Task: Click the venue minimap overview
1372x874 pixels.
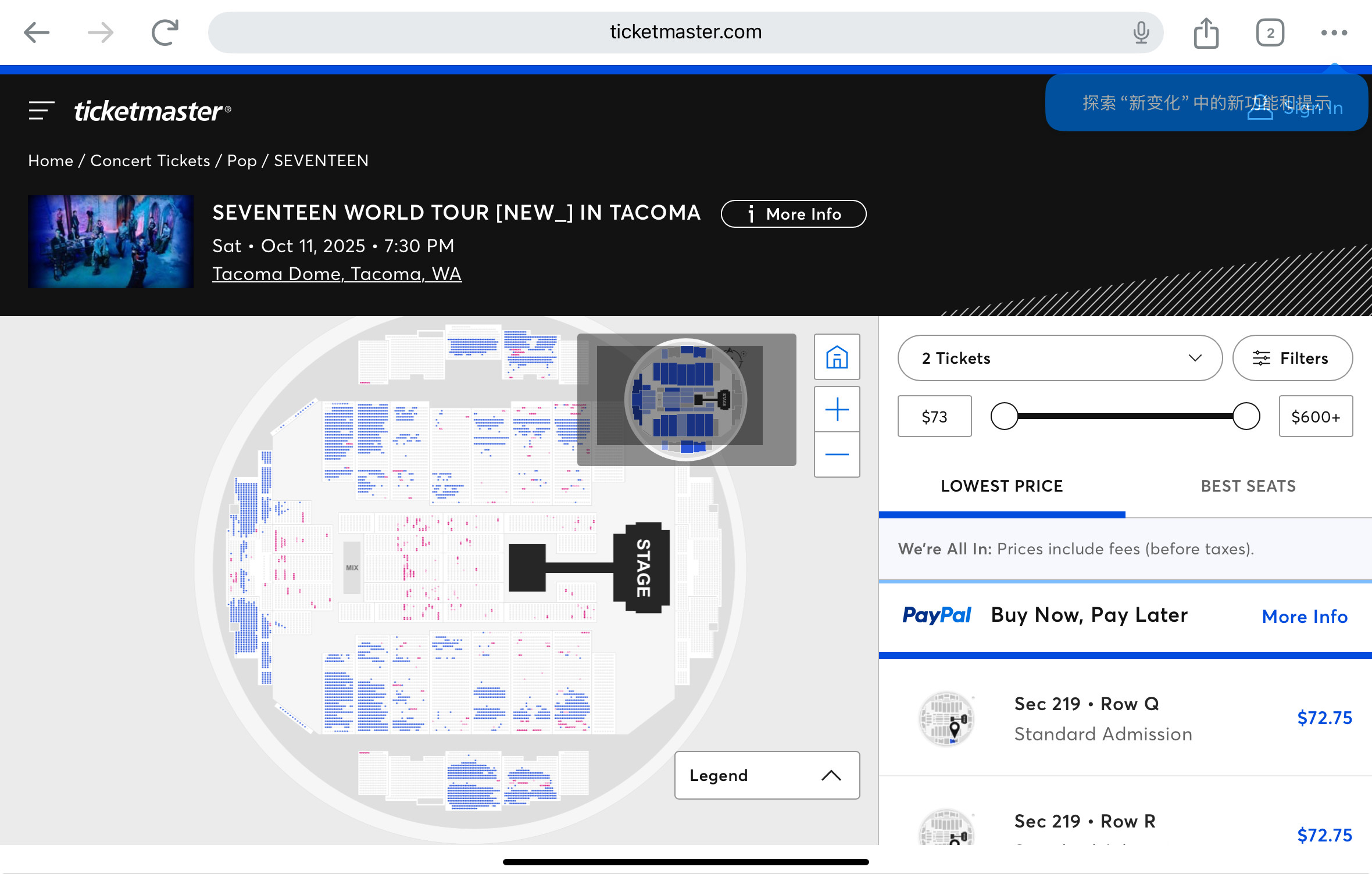Action: coord(686,400)
